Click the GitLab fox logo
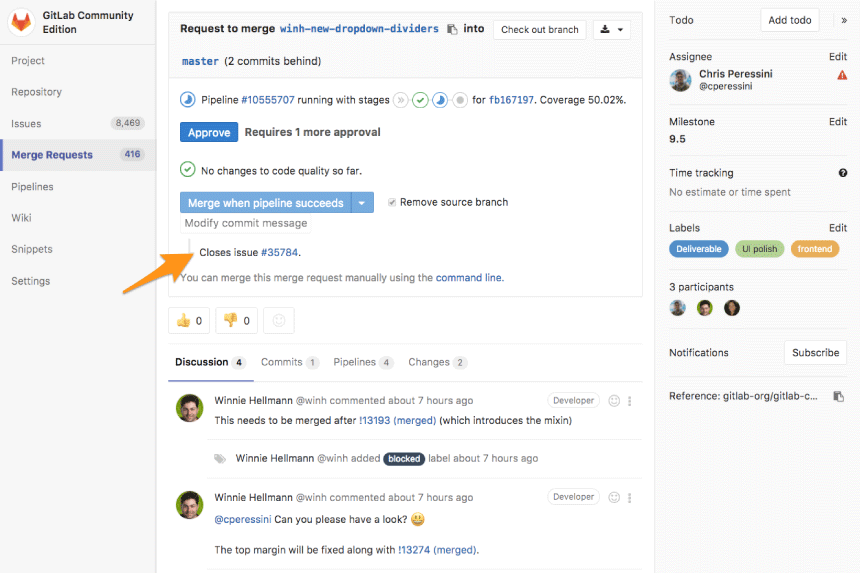860x573 pixels. (21, 22)
